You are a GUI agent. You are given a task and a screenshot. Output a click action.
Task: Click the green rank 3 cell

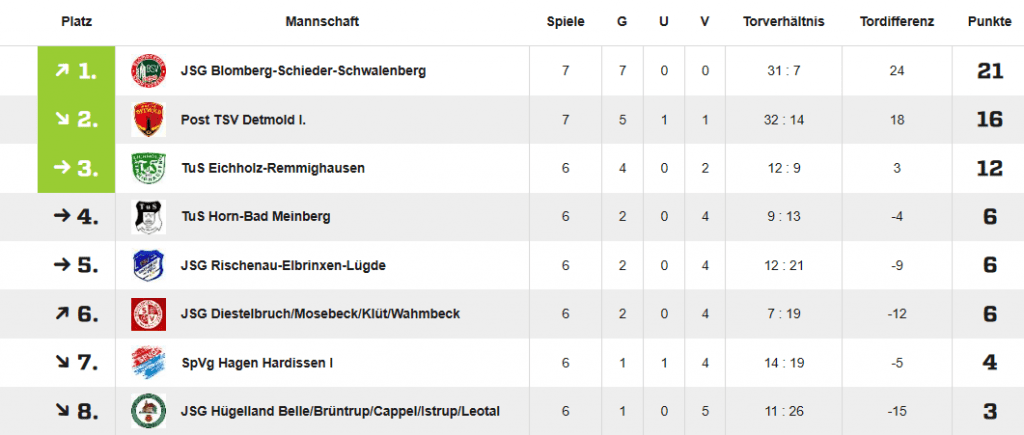tap(76, 169)
